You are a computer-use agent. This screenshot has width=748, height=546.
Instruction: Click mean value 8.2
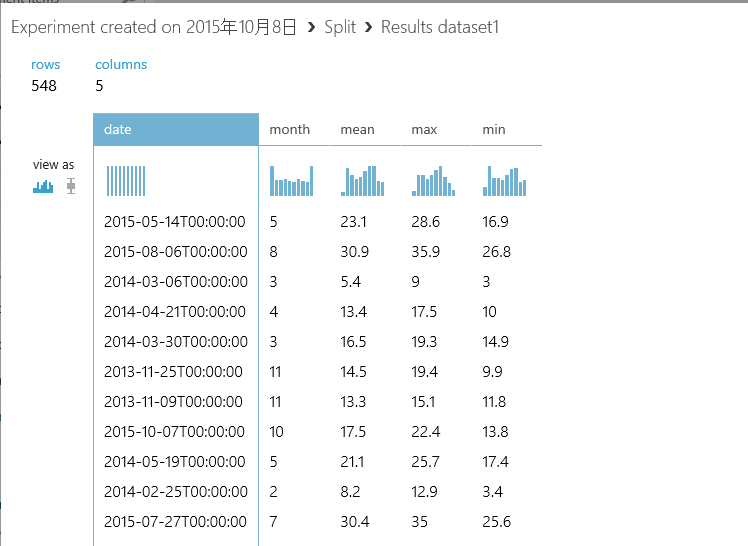(350, 492)
